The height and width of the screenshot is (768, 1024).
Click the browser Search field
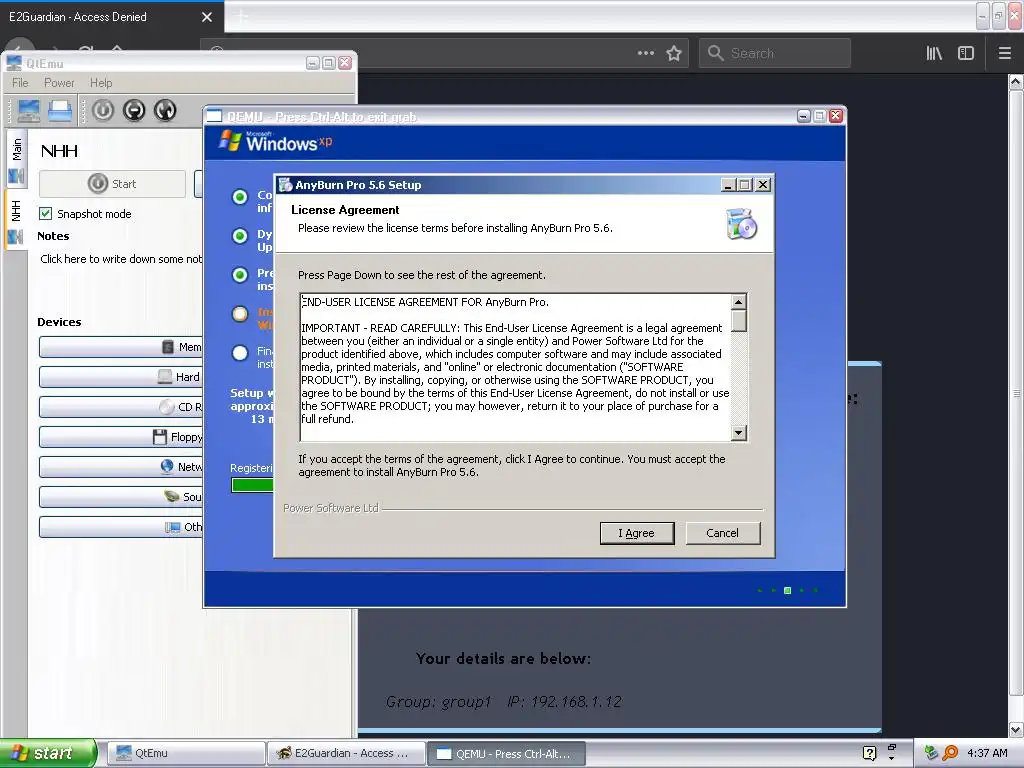point(775,53)
